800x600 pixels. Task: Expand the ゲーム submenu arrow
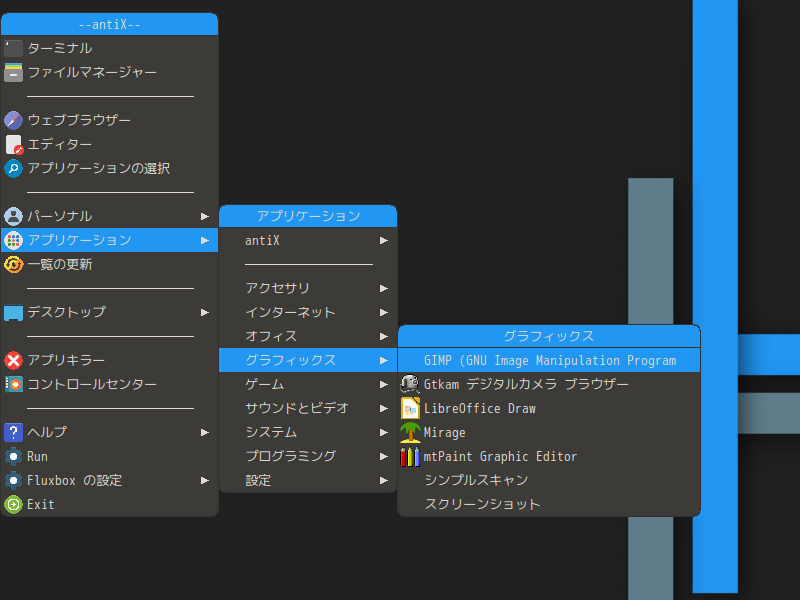tap(384, 384)
